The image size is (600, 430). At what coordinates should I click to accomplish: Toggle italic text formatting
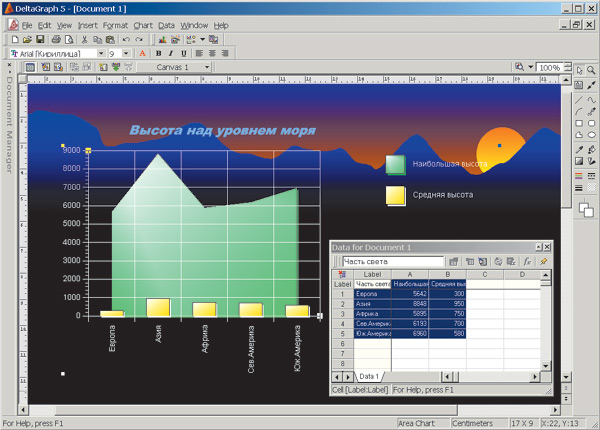click(x=171, y=53)
